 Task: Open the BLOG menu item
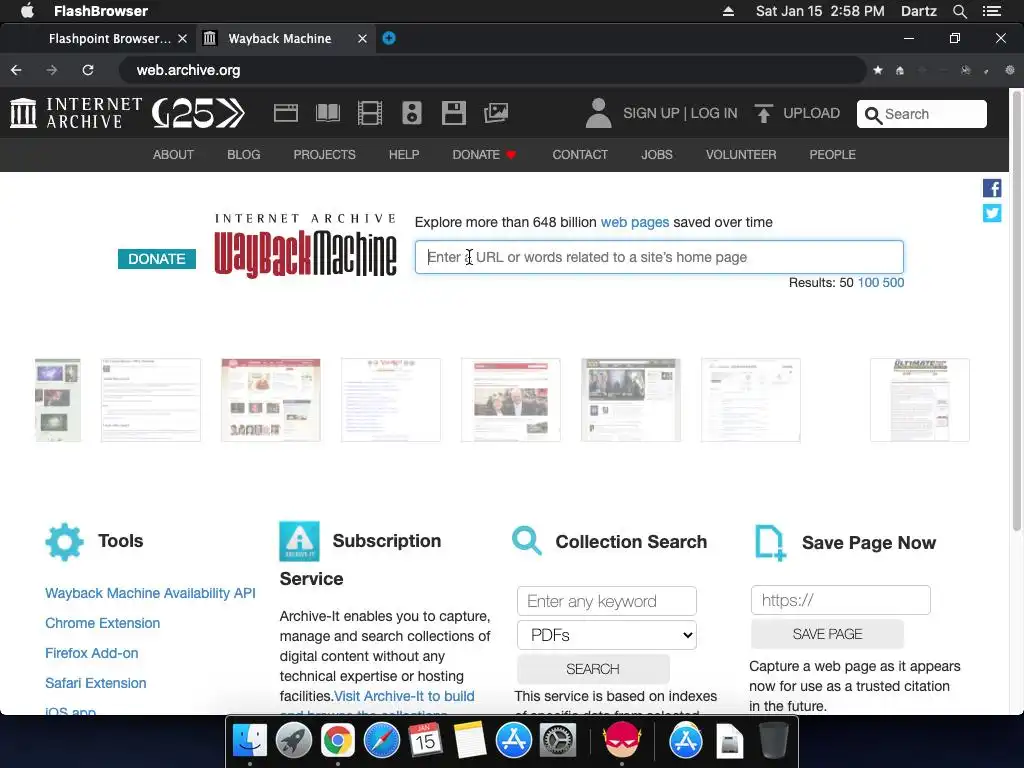point(244,155)
